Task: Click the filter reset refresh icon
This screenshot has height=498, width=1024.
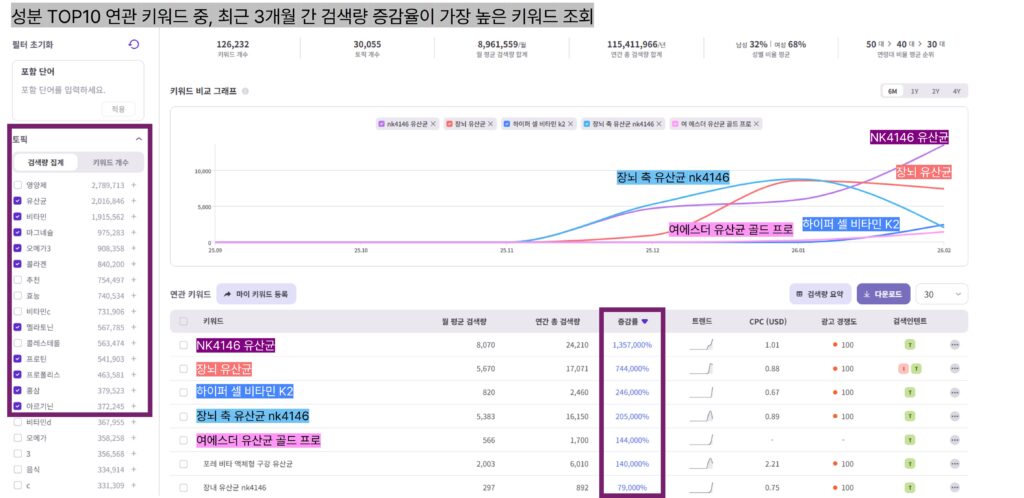Action: [134, 45]
